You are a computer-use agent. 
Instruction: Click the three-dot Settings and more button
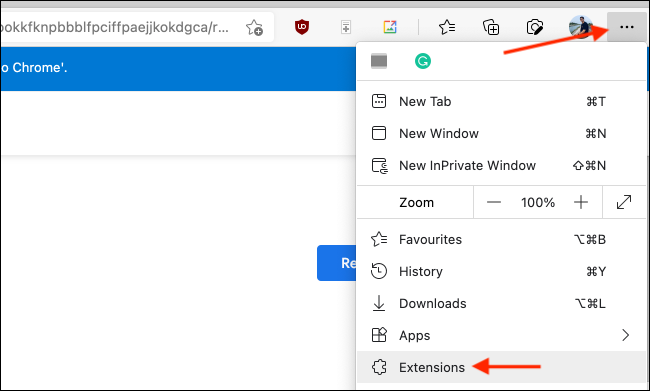coord(627,27)
